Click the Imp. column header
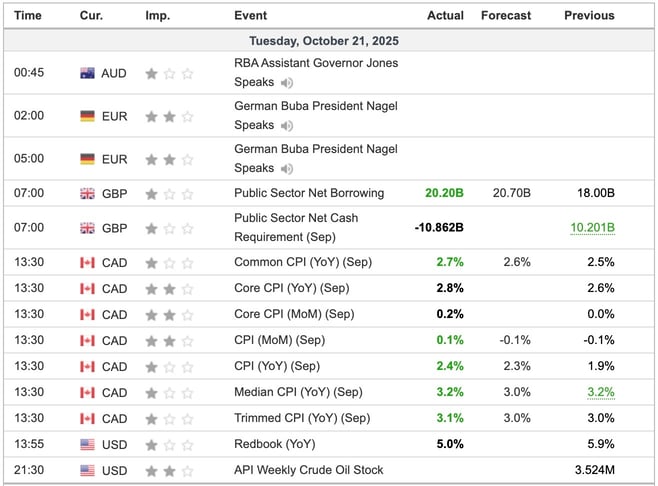The height and width of the screenshot is (486, 658). 157,16
